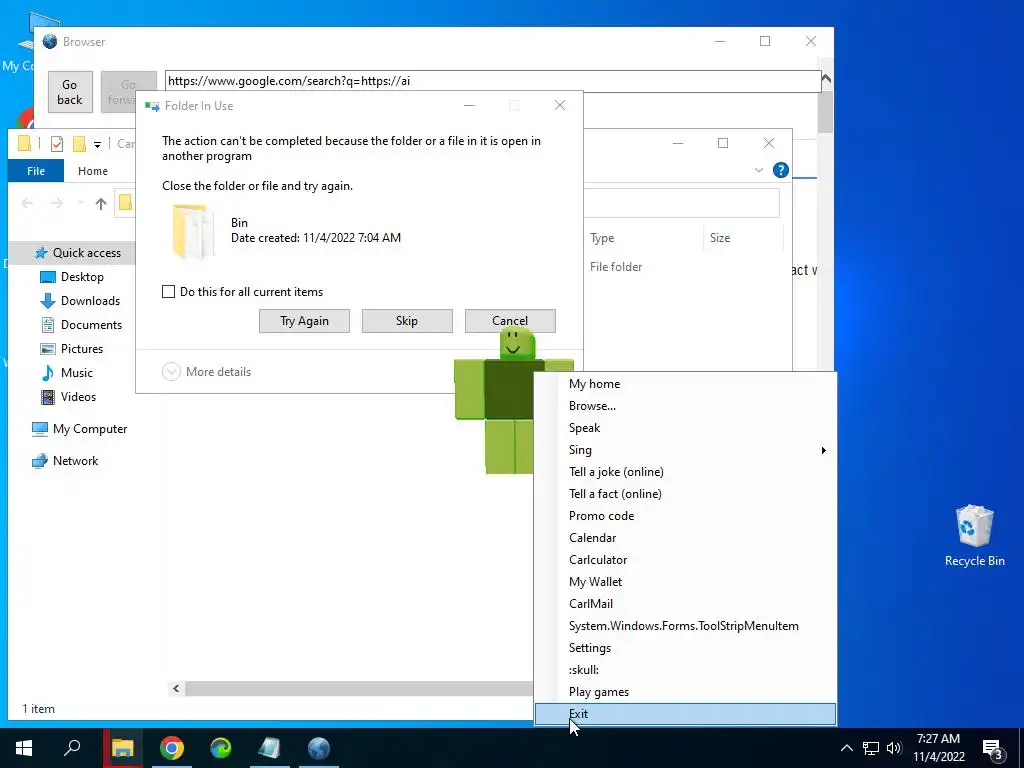The height and width of the screenshot is (768, 1024).
Task: Click the Explorer back arrow
Action: (27, 204)
